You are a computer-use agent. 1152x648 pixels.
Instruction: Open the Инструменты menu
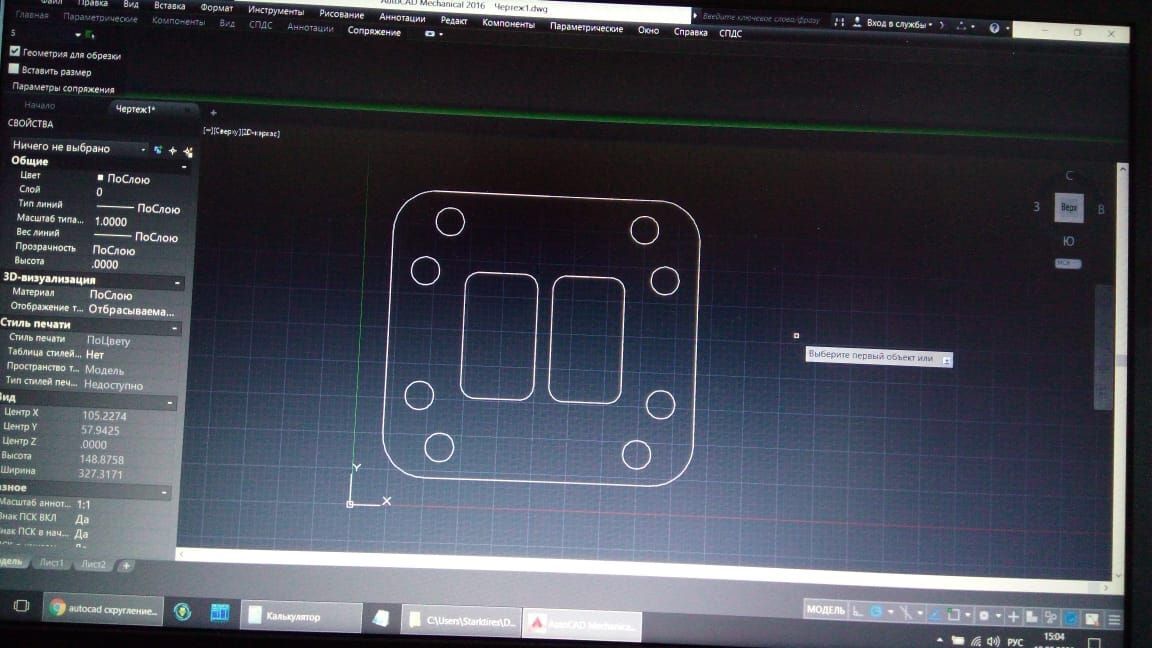276,10
